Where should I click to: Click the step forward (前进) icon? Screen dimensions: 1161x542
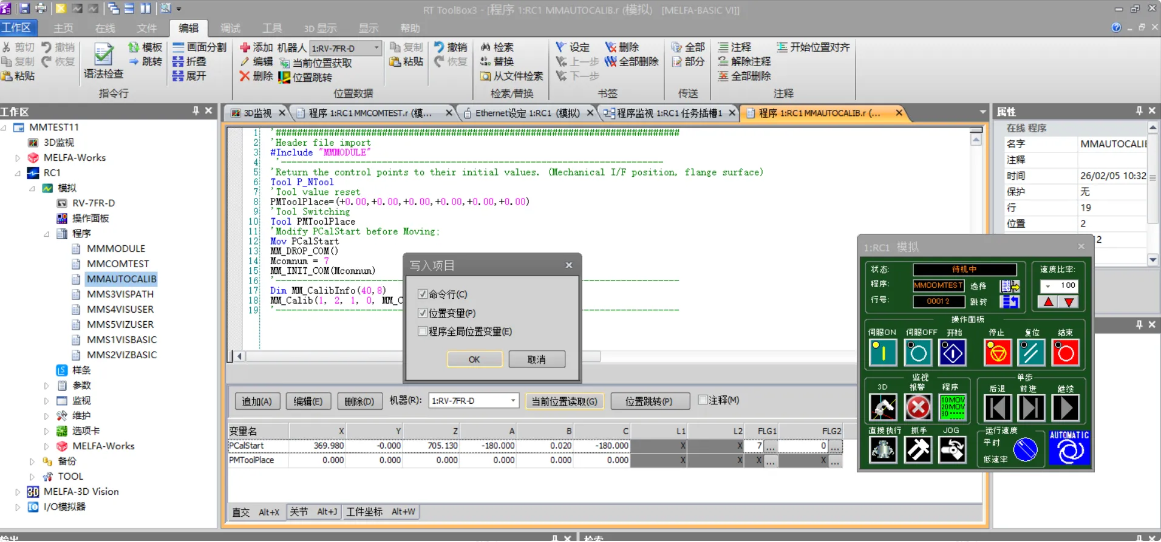[x=1031, y=407]
